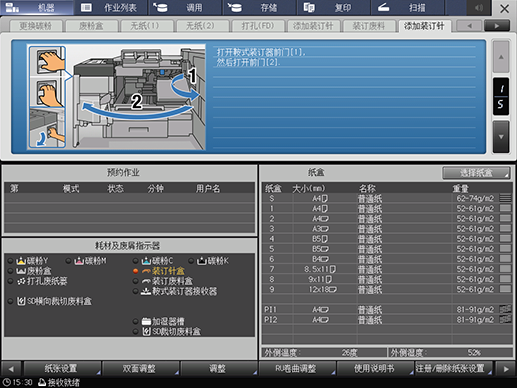Screen dimensions: 517x388
Task: Click the 碳粉K black toner icon
Action: [x=202, y=261]
